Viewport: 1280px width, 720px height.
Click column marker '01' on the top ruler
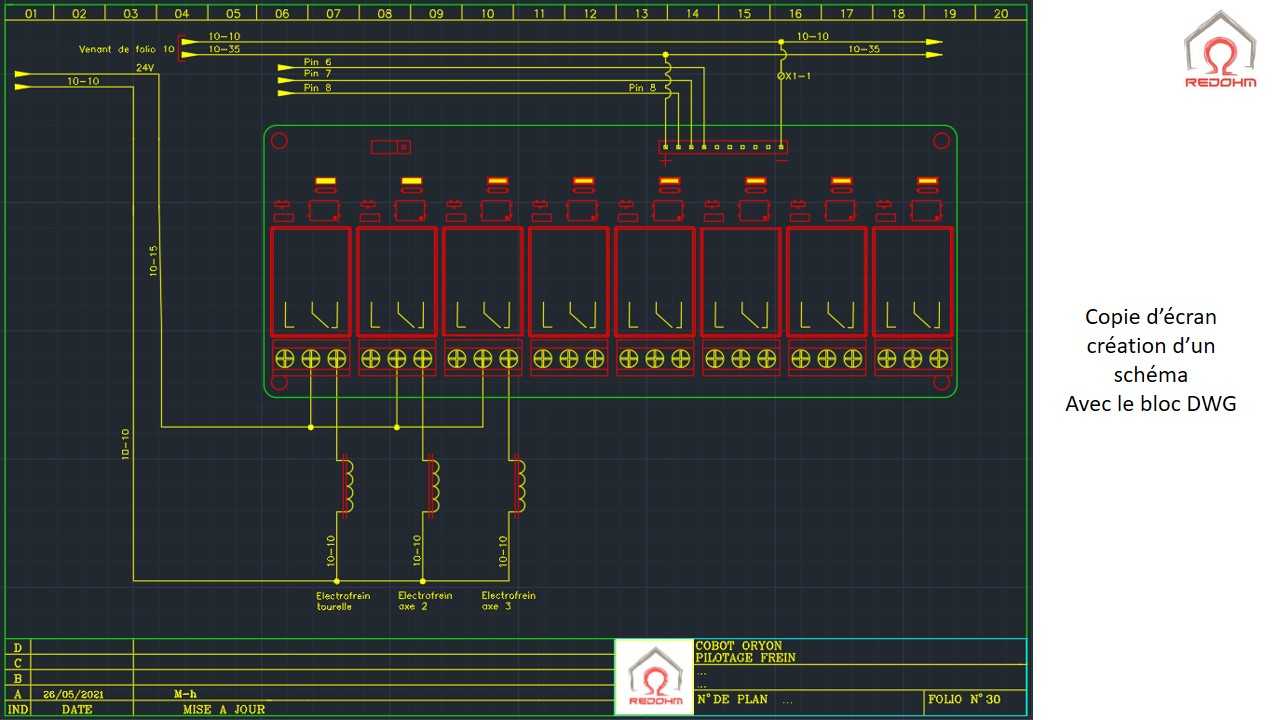(30, 14)
